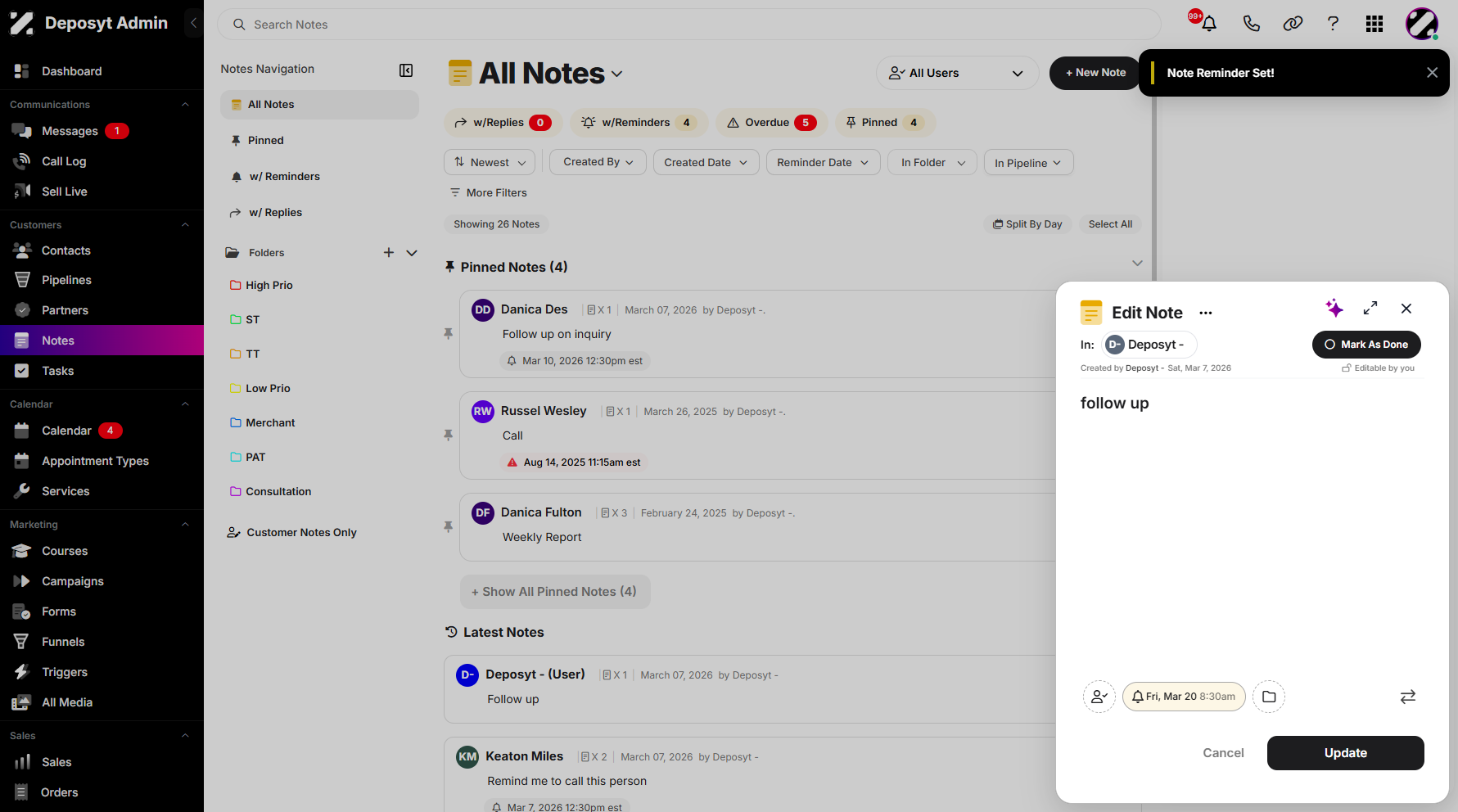Toggle the w/Replies filter chip

point(503,123)
